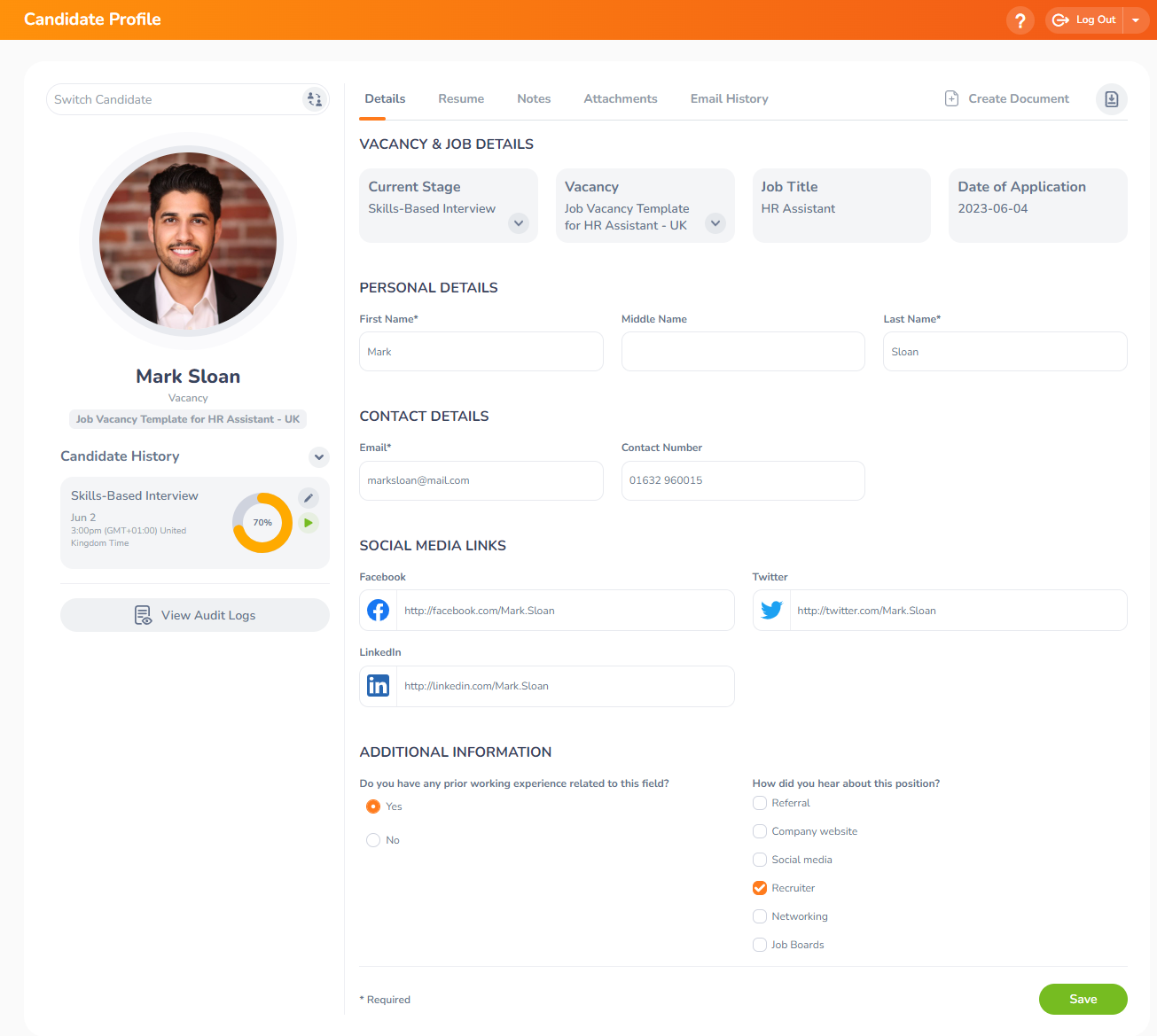Open View Audit Logs
This screenshot has width=1157, height=1036.
(194, 614)
